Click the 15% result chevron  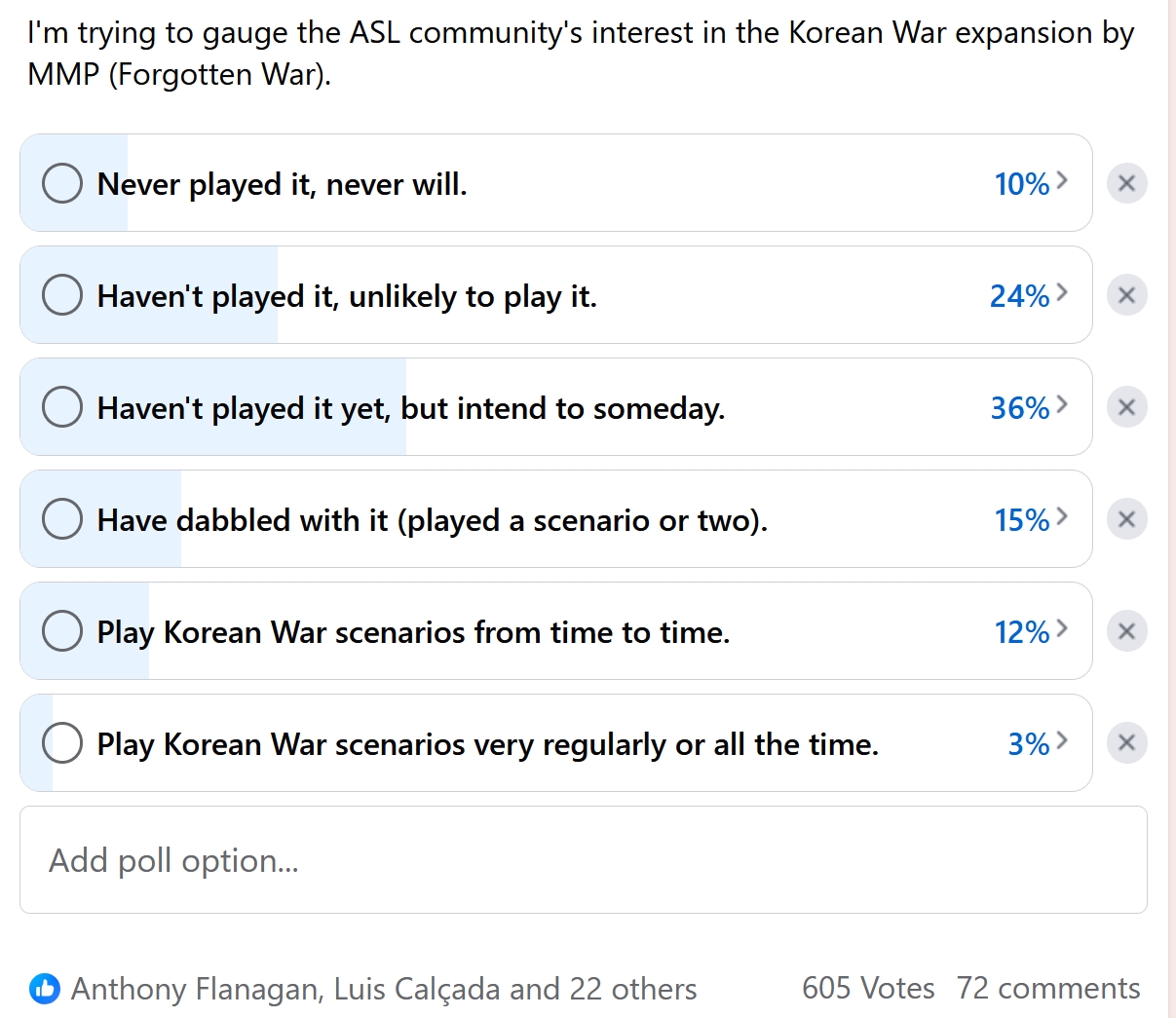pyautogui.click(x=1062, y=517)
